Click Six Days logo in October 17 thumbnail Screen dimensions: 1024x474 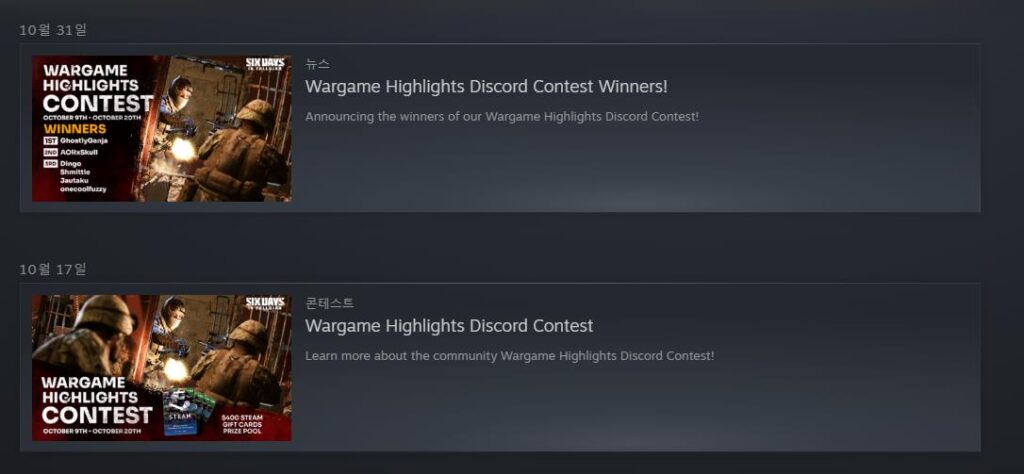[x=264, y=305]
